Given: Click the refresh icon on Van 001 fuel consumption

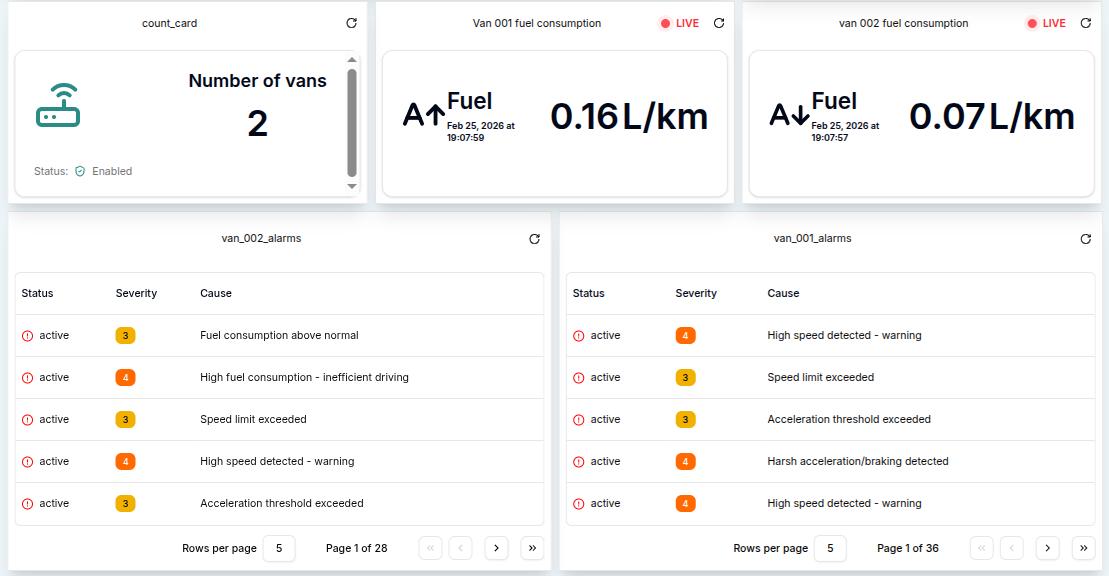Looking at the screenshot, I should coord(719,23).
